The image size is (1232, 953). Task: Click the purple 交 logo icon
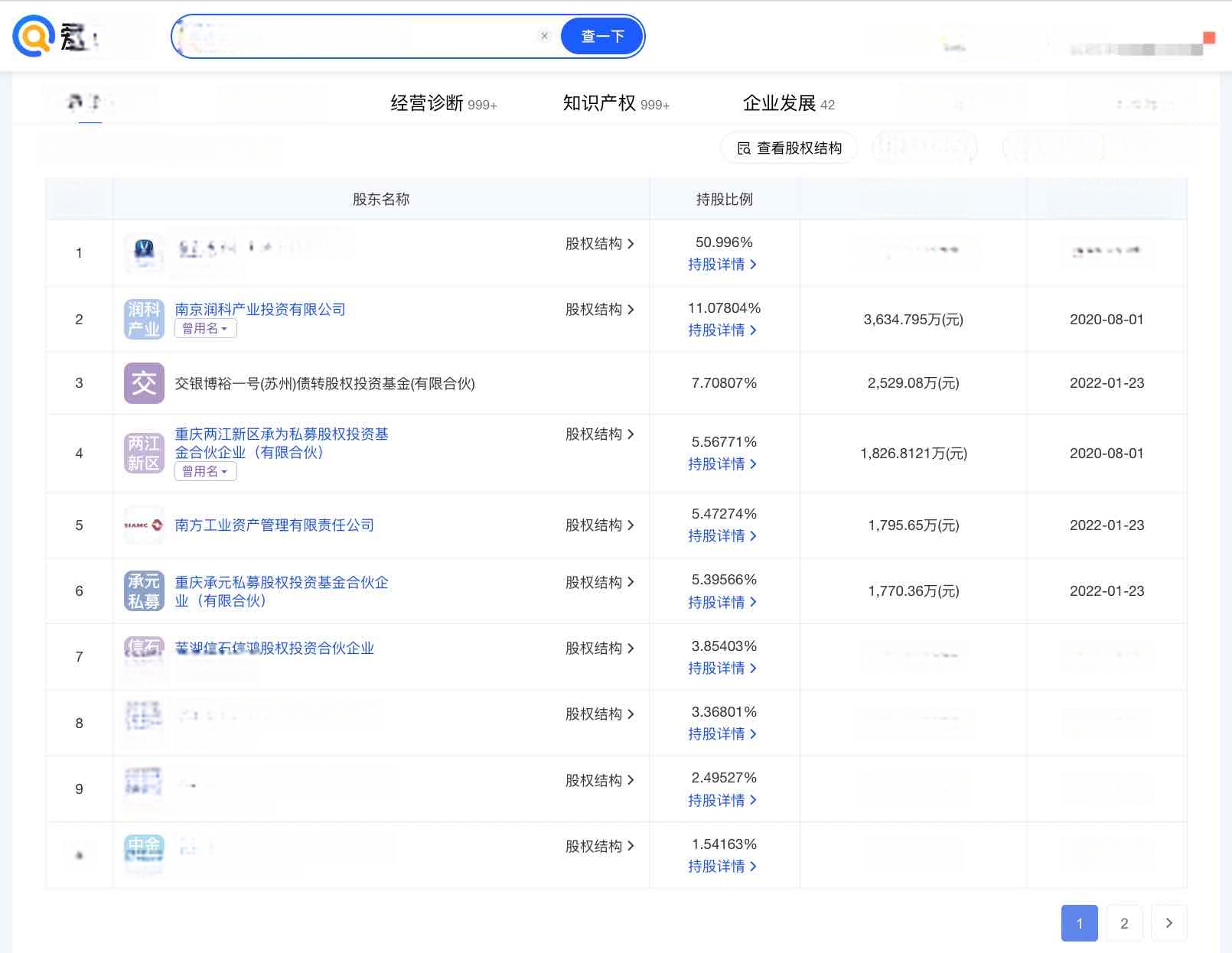144,382
